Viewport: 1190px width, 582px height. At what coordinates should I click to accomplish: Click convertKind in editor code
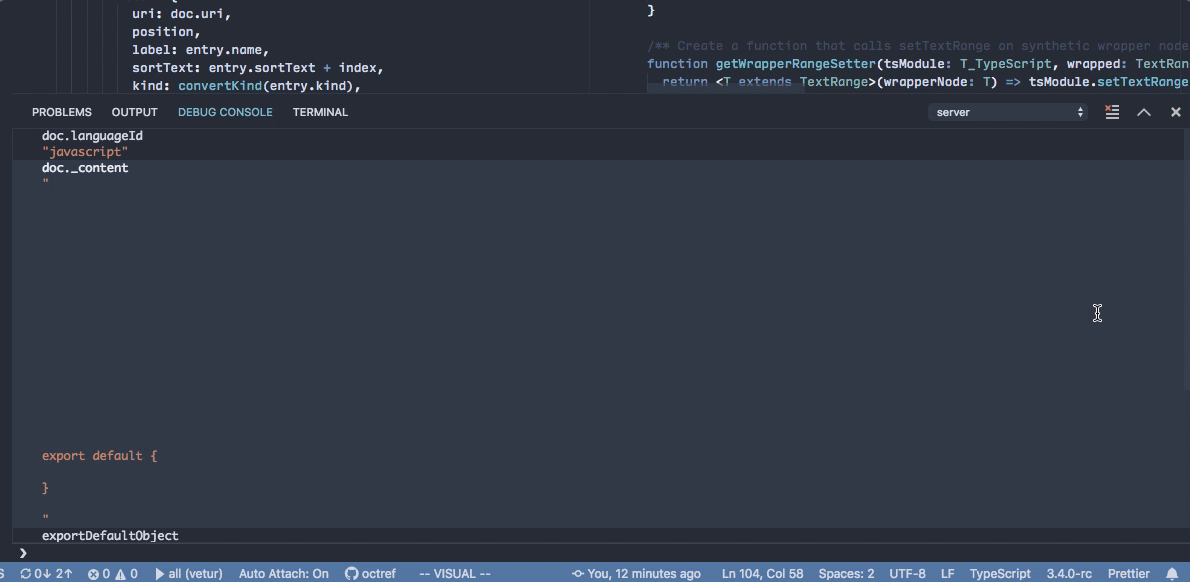[x=220, y=86]
